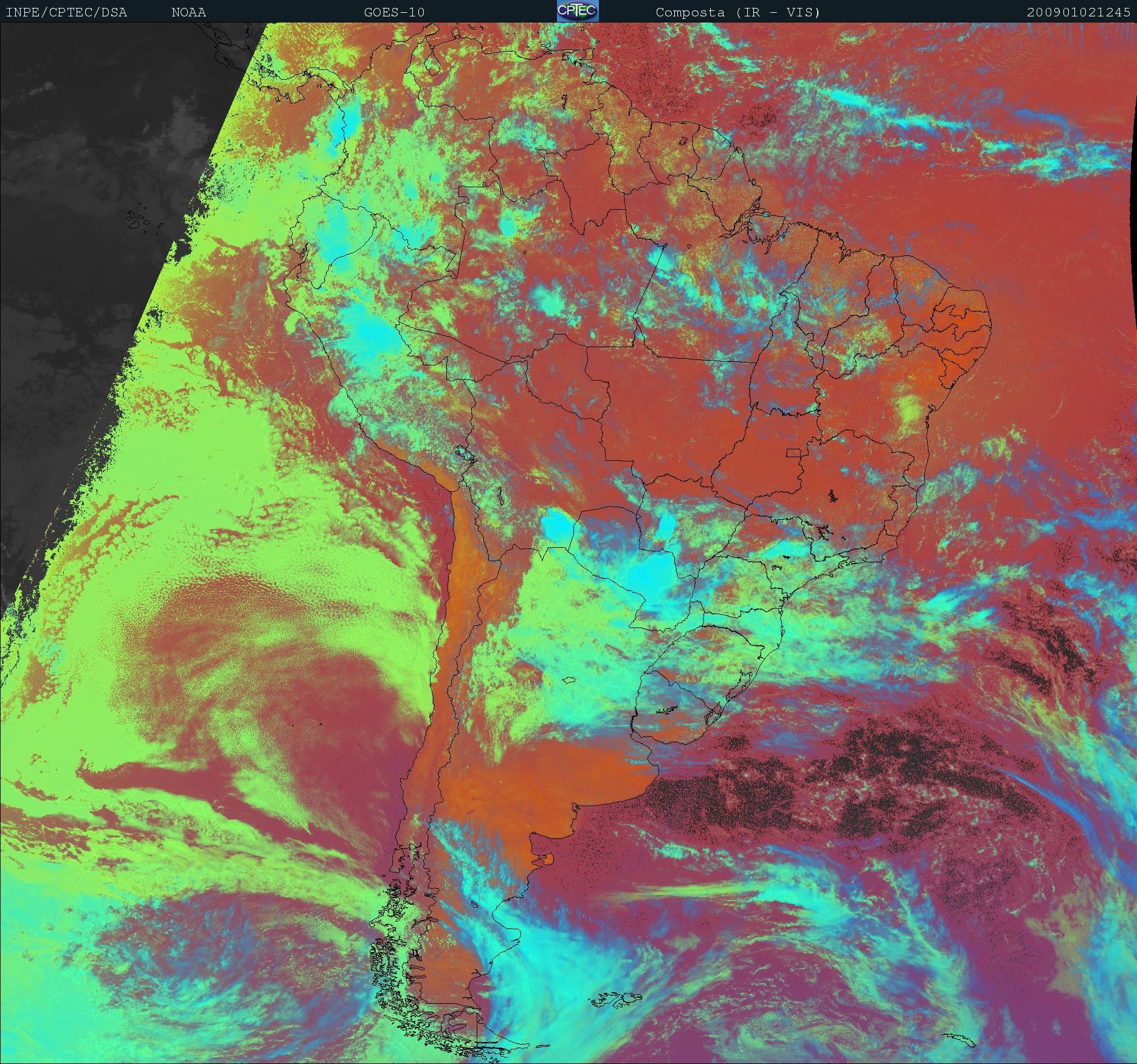Select the INPE/CPTEC/DSA header text
The image size is (1137, 1064).
pos(66,12)
